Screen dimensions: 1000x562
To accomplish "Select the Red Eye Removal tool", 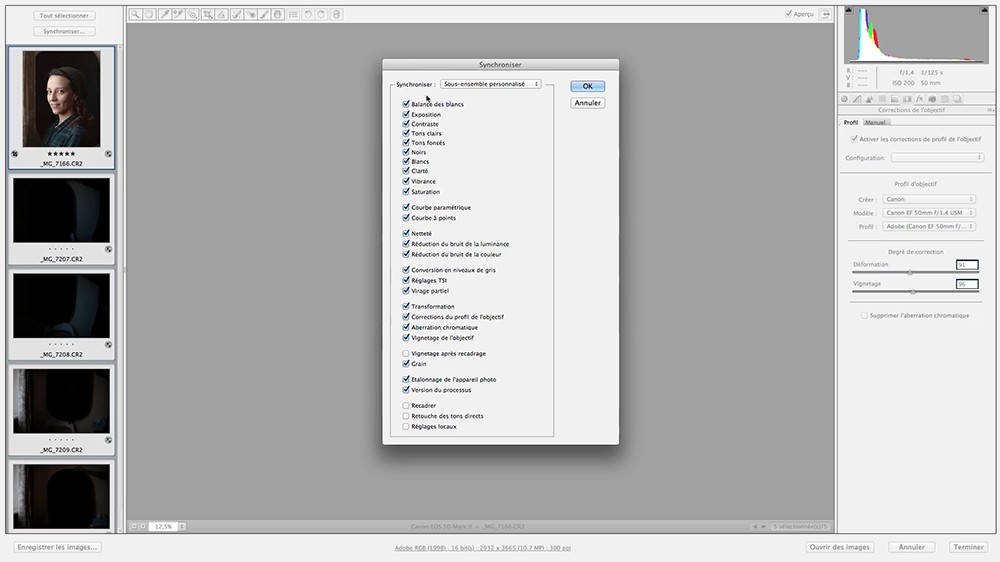I will coord(251,14).
